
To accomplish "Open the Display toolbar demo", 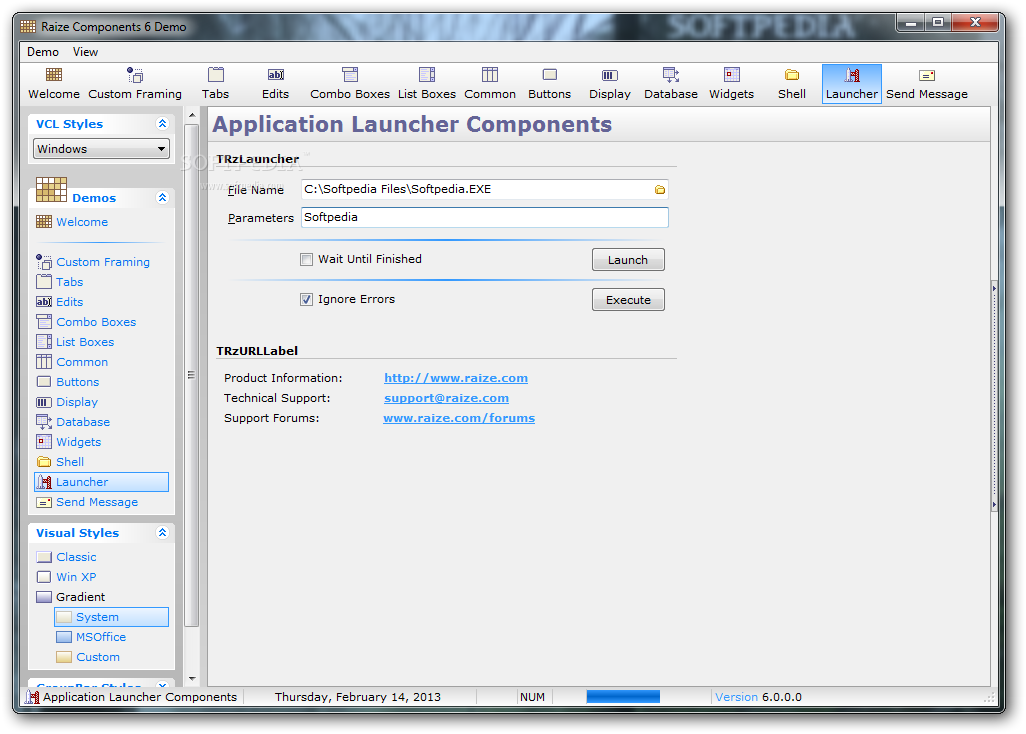I will pos(609,84).
